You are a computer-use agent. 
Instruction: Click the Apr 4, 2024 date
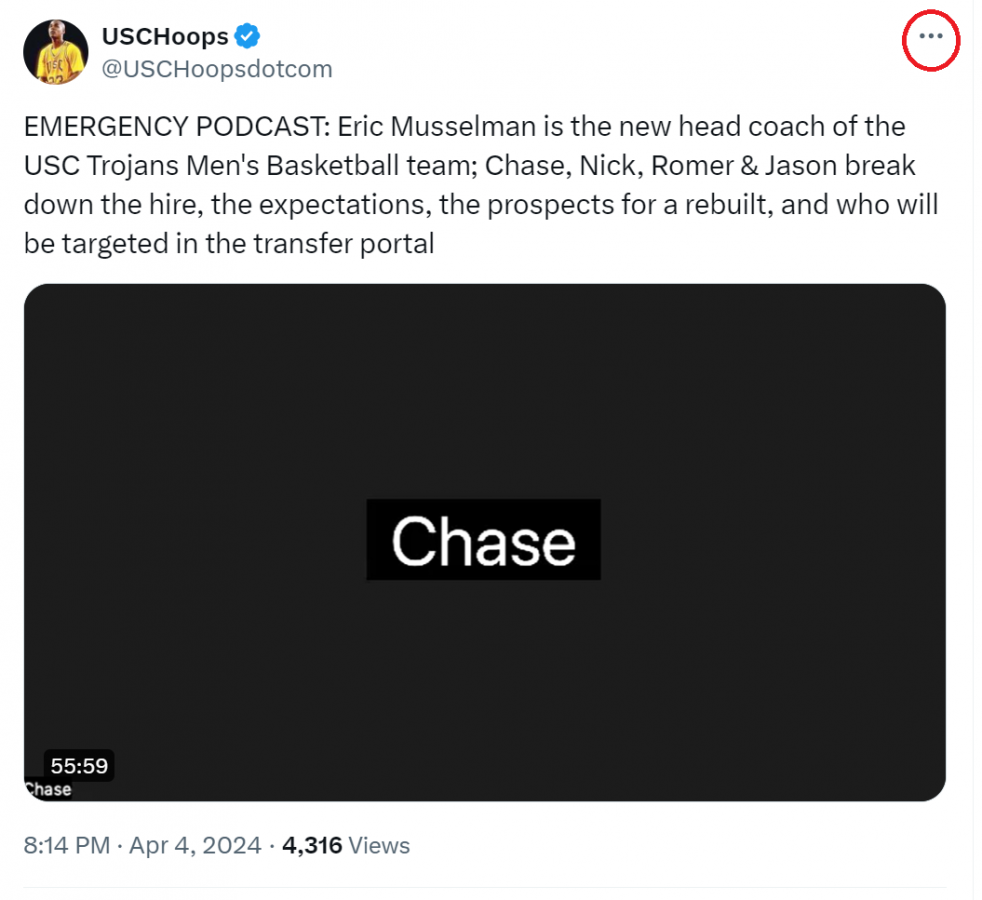coord(195,846)
